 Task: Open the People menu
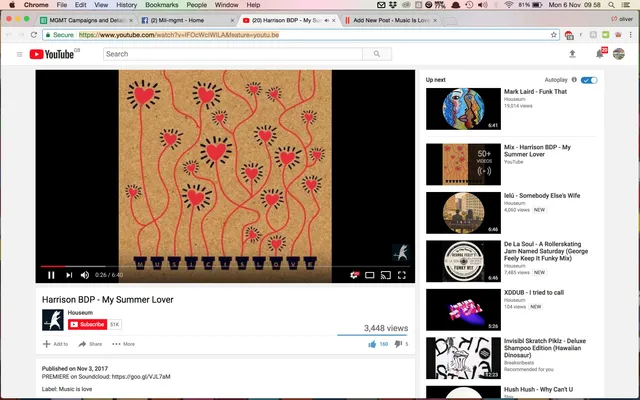(x=196, y=5)
